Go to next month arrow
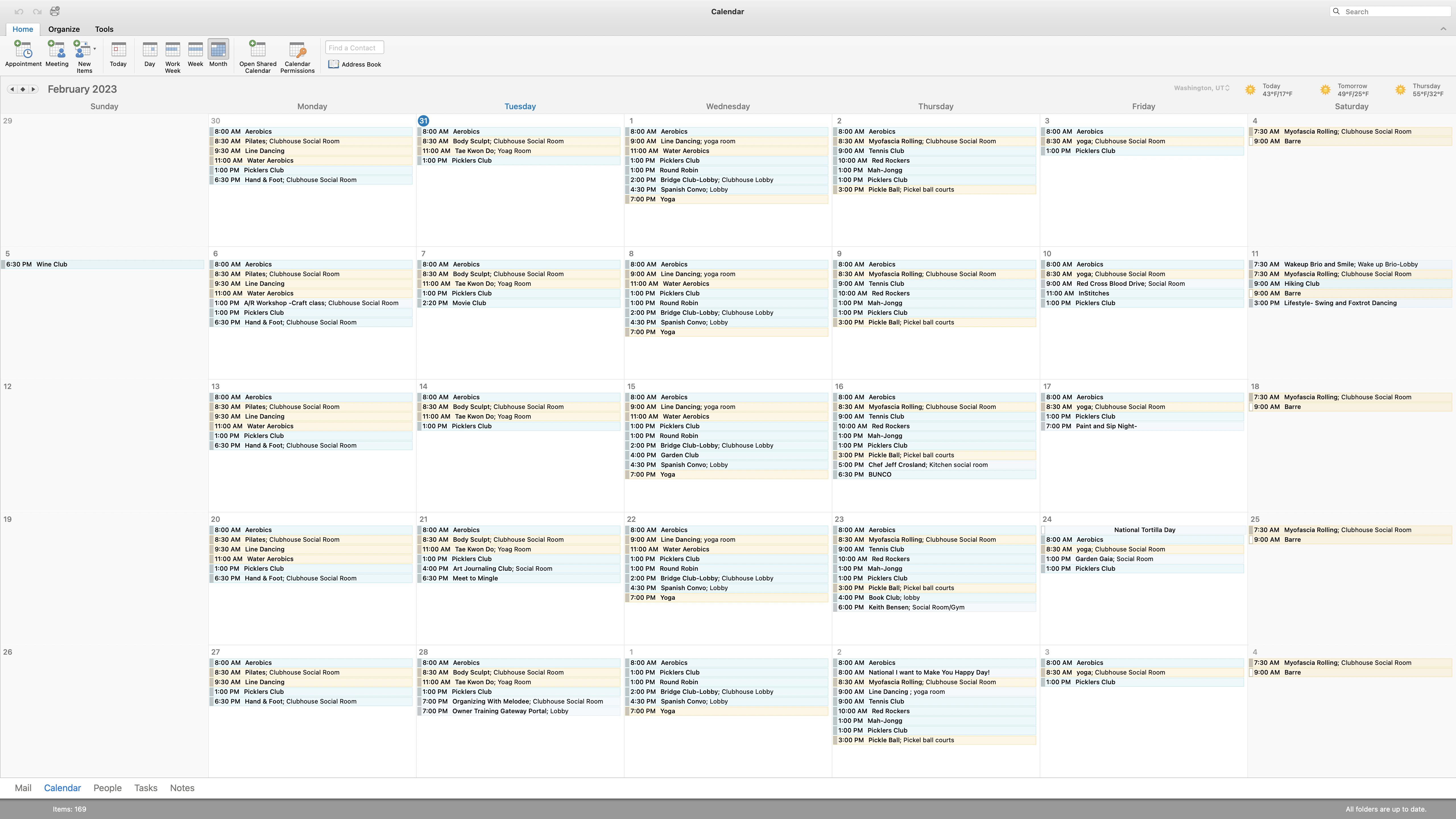This screenshot has height=819, width=1456. (x=33, y=89)
